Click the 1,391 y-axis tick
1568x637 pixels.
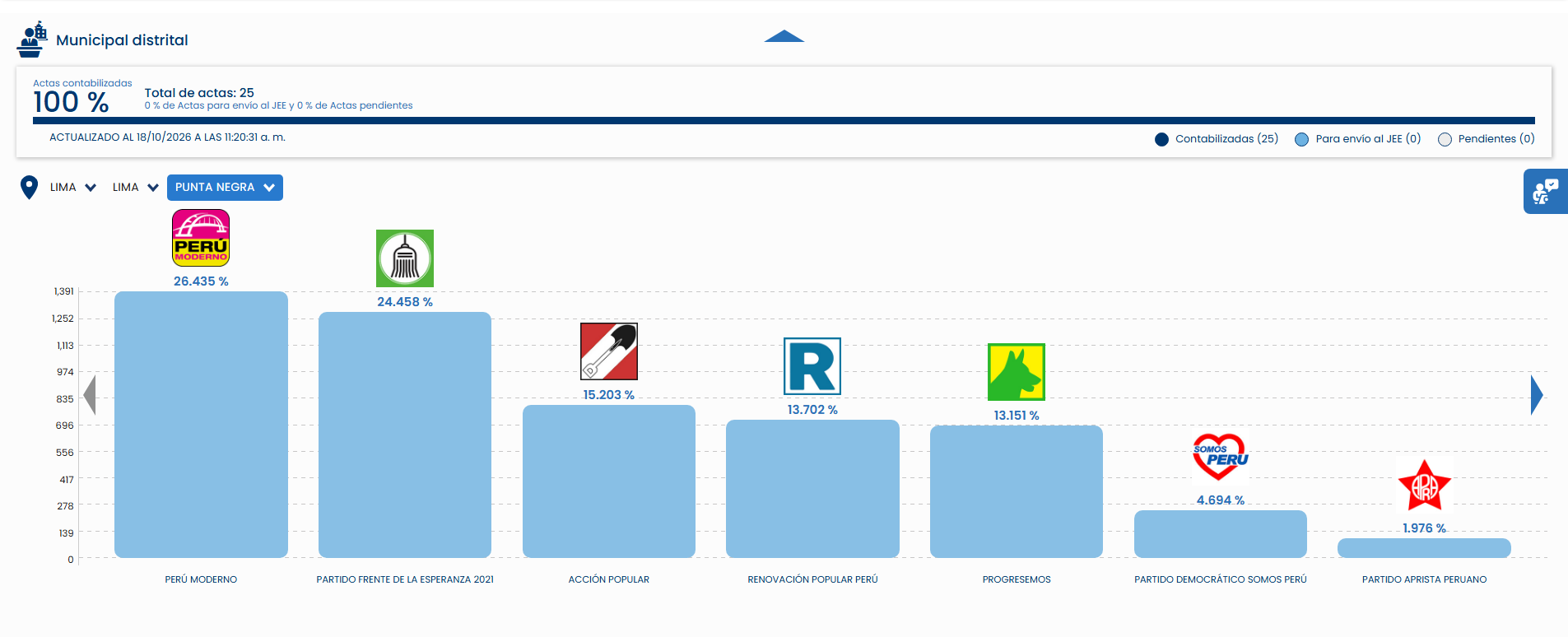click(64, 291)
